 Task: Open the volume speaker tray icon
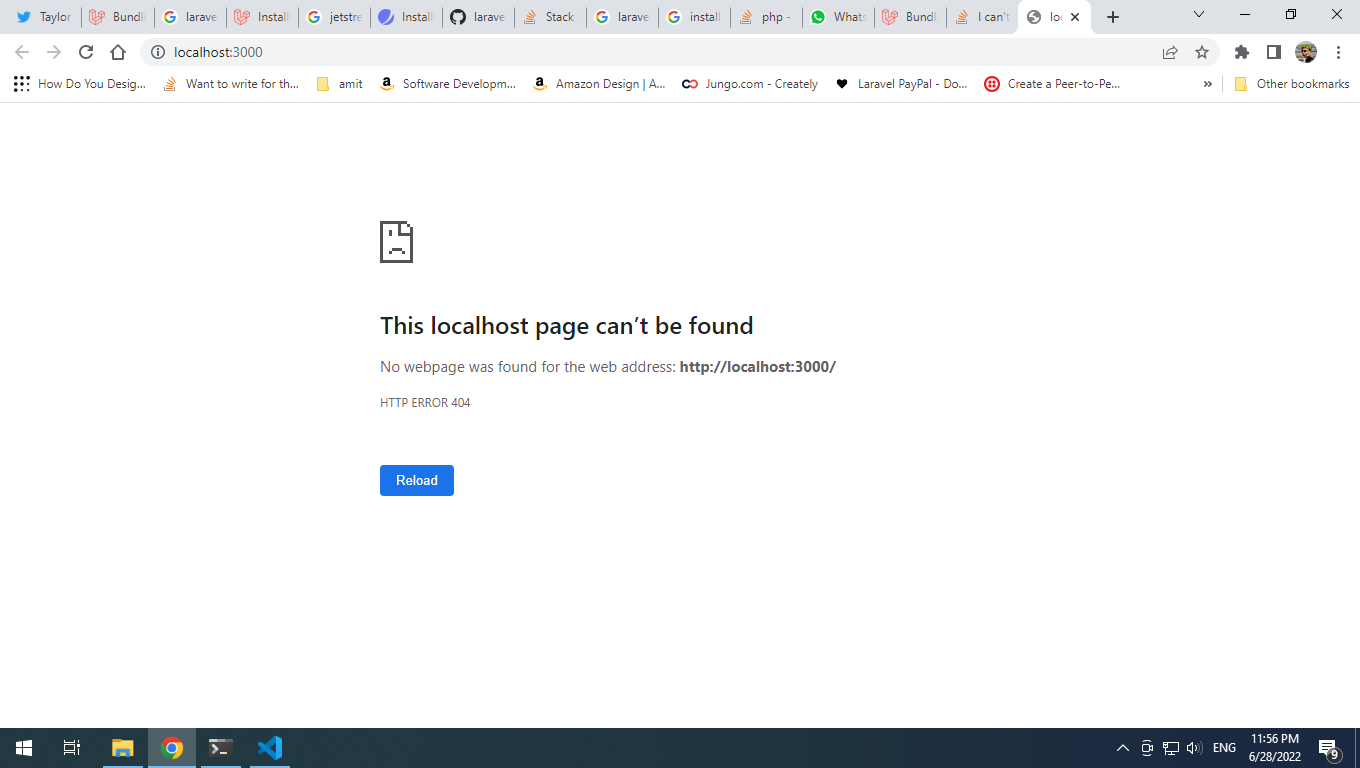coord(1194,748)
